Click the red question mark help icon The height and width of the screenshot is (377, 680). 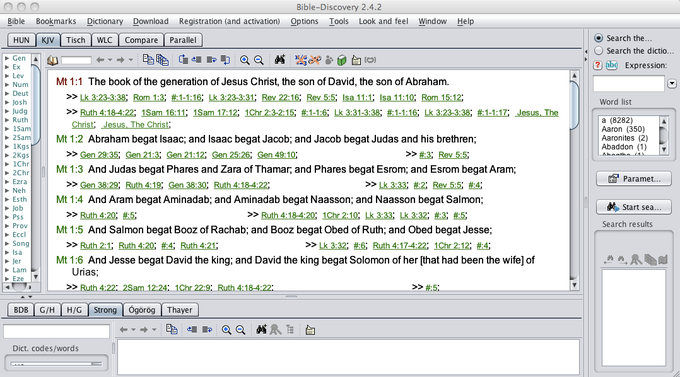pyautogui.click(x=598, y=65)
